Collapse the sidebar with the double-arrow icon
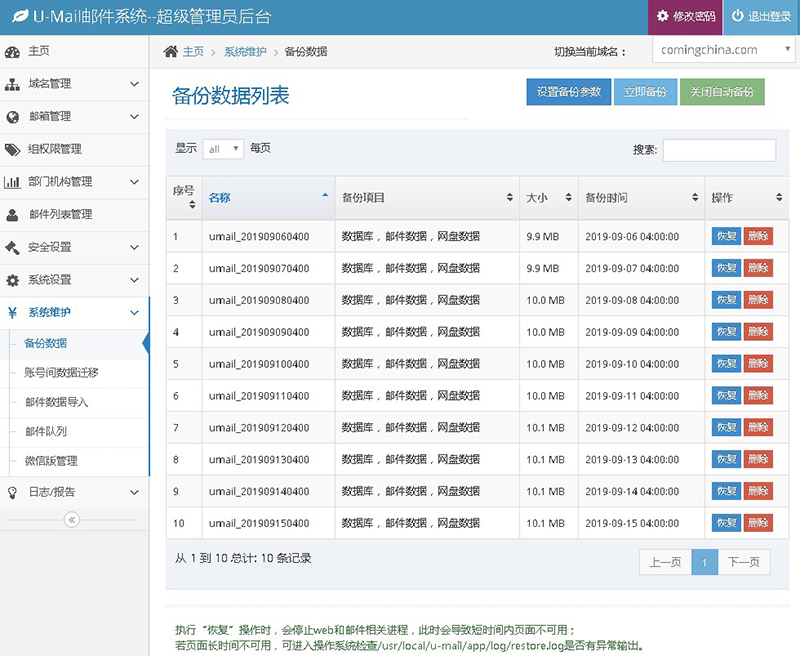Viewport: 800px width, 656px height. tap(72, 520)
